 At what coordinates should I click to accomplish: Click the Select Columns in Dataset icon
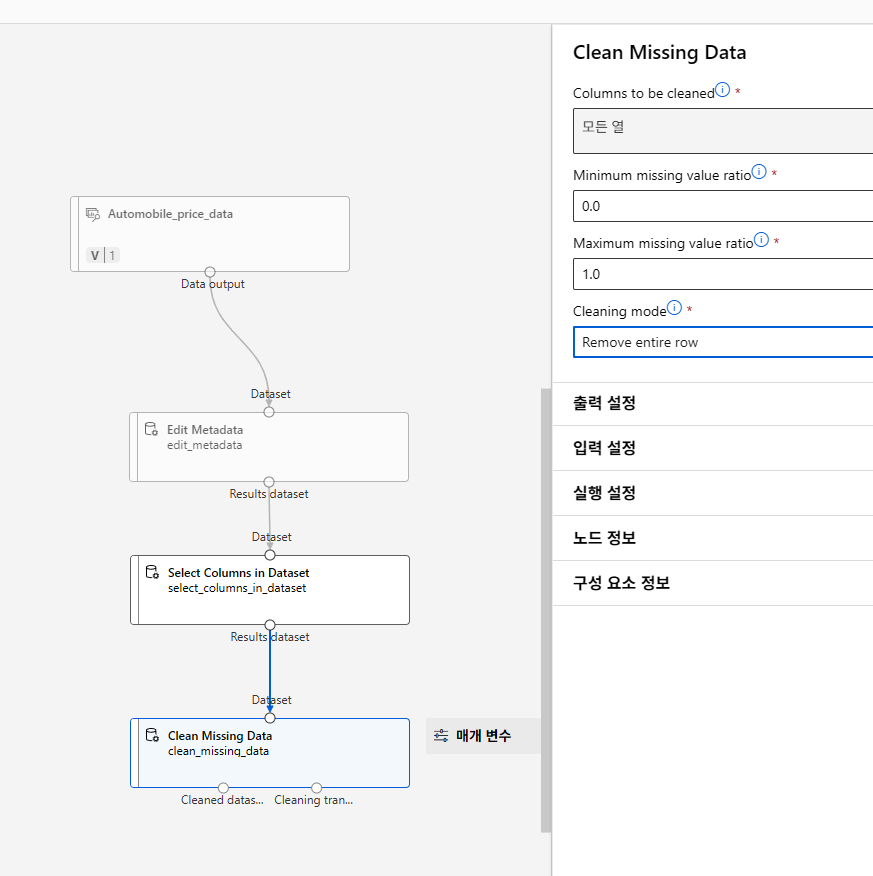pyautogui.click(x=153, y=573)
